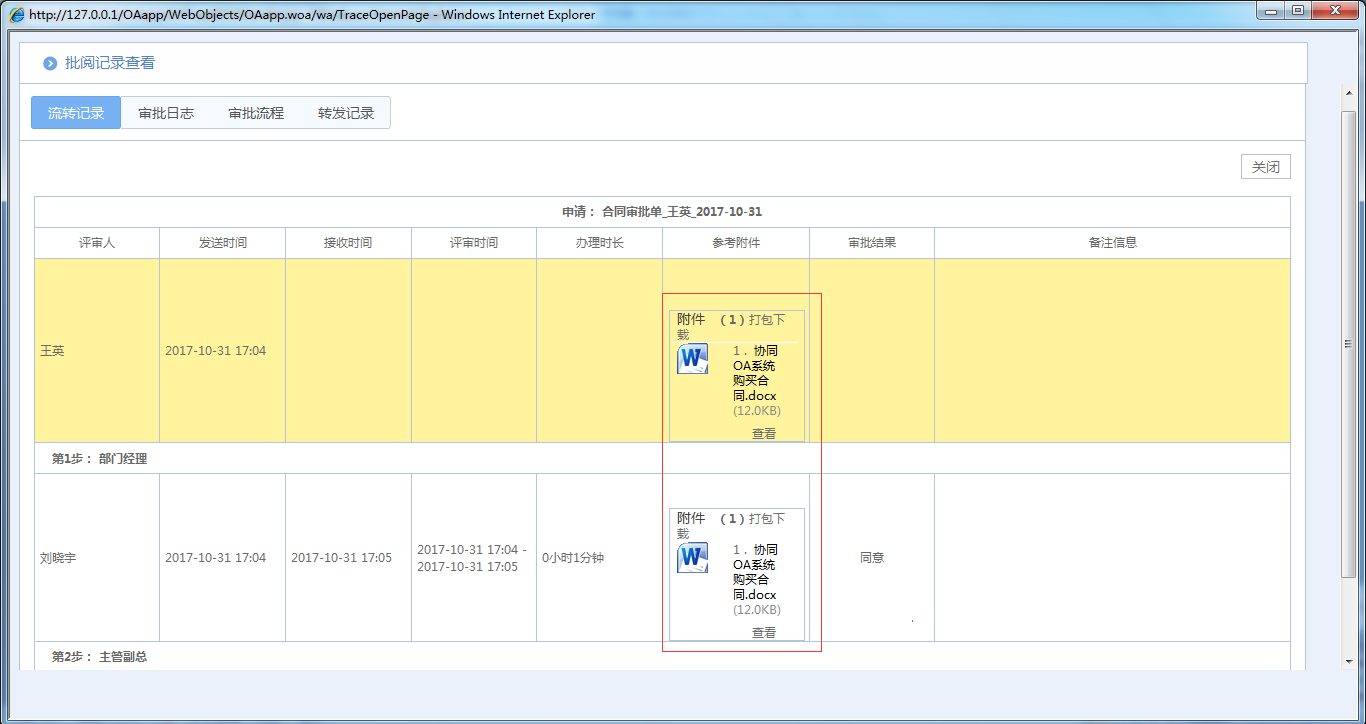Click the Word icon in 王英's row
The height and width of the screenshot is (724, 1366).
(x=692, y=359)
